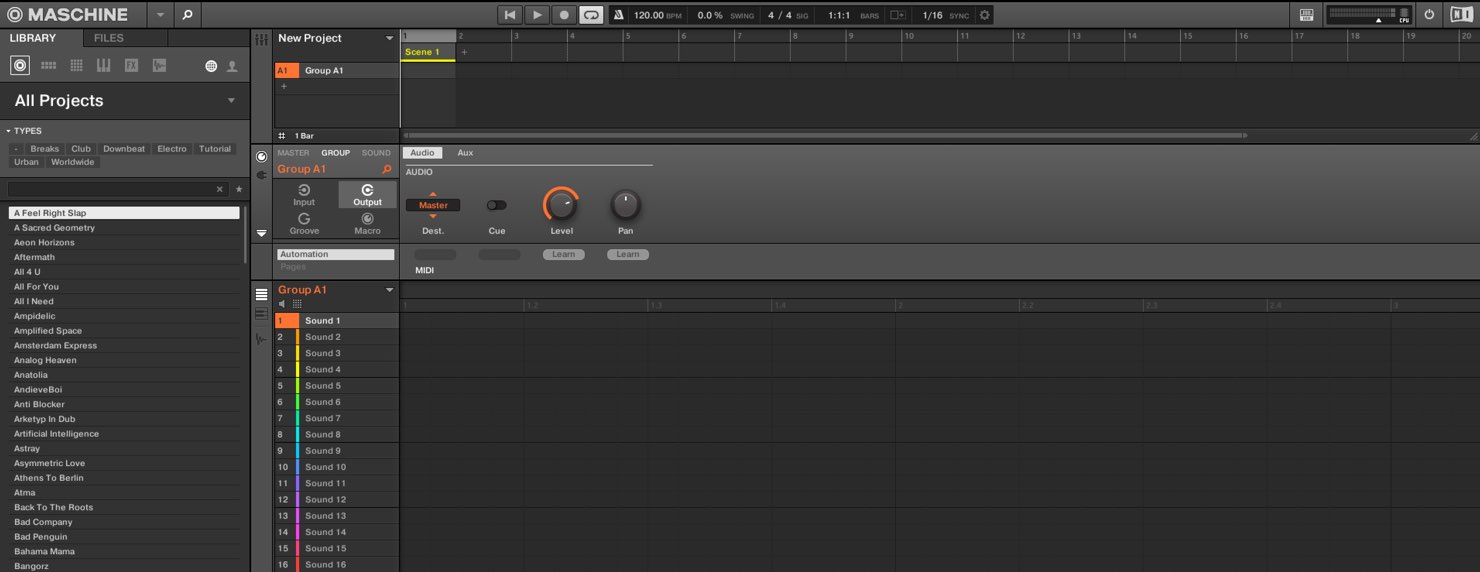Click the CPU level meter
The height and width of the screenshot is (572, 1480).
coord(1368,15)
